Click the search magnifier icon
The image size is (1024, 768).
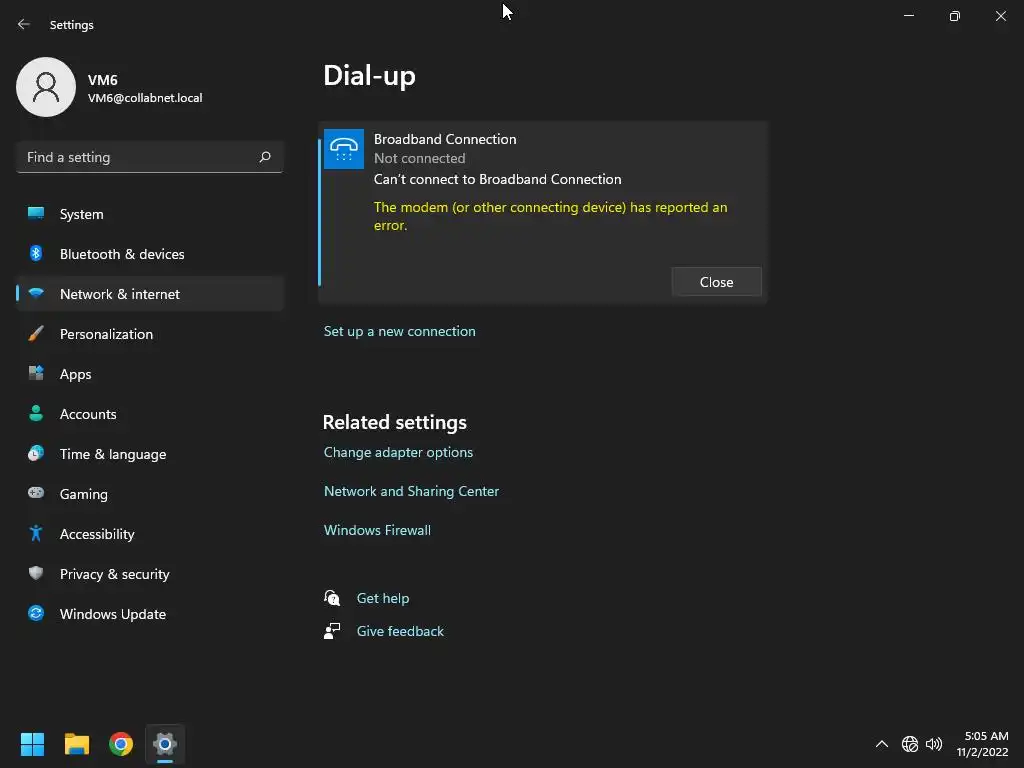(265, 157)
